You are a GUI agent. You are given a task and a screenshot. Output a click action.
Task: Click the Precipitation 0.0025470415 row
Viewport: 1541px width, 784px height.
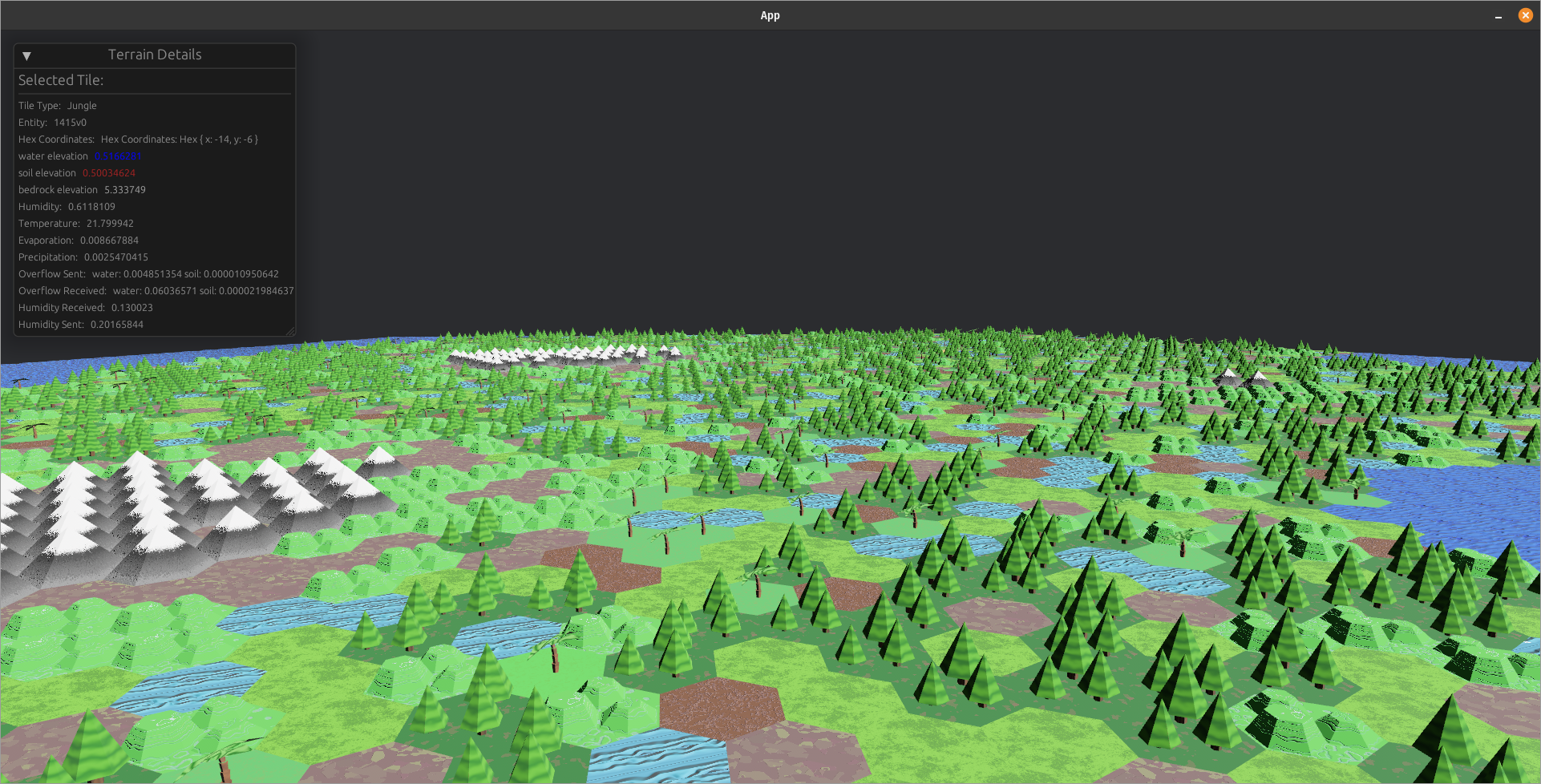click(x=83, y=257)
